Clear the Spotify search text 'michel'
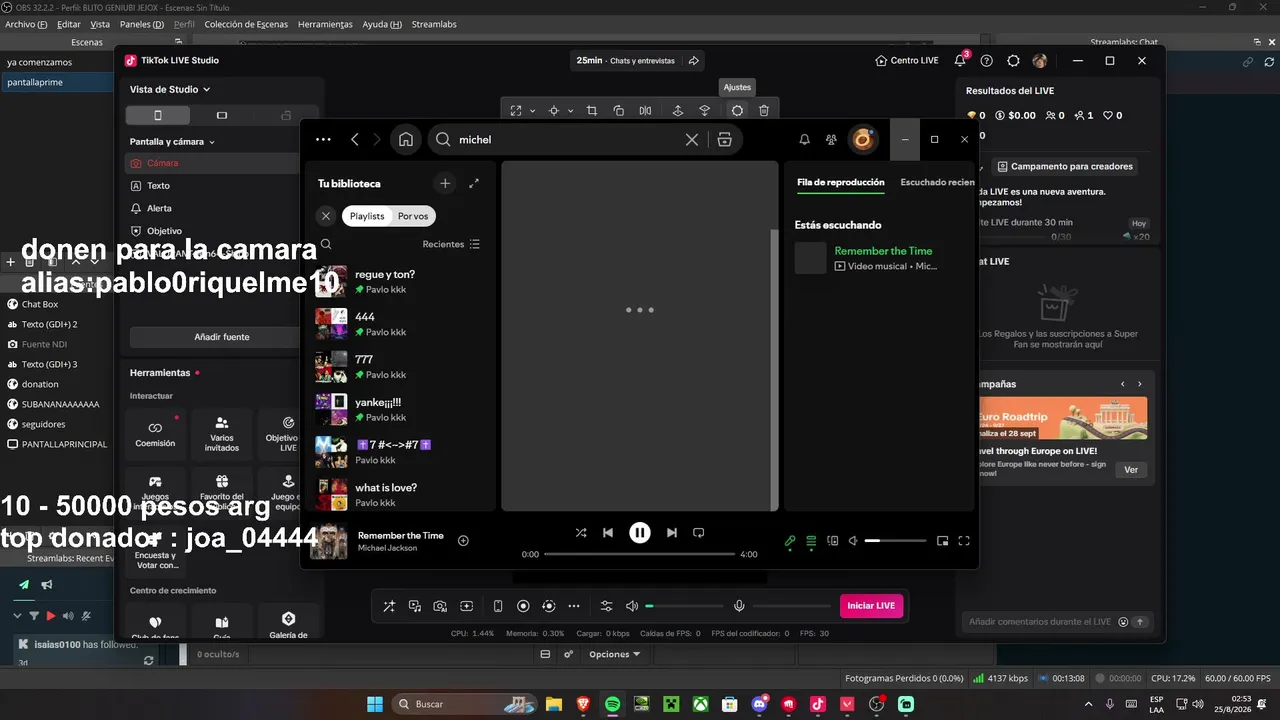Viewport: 1280px width, 720px height. (x=691, y=140)
